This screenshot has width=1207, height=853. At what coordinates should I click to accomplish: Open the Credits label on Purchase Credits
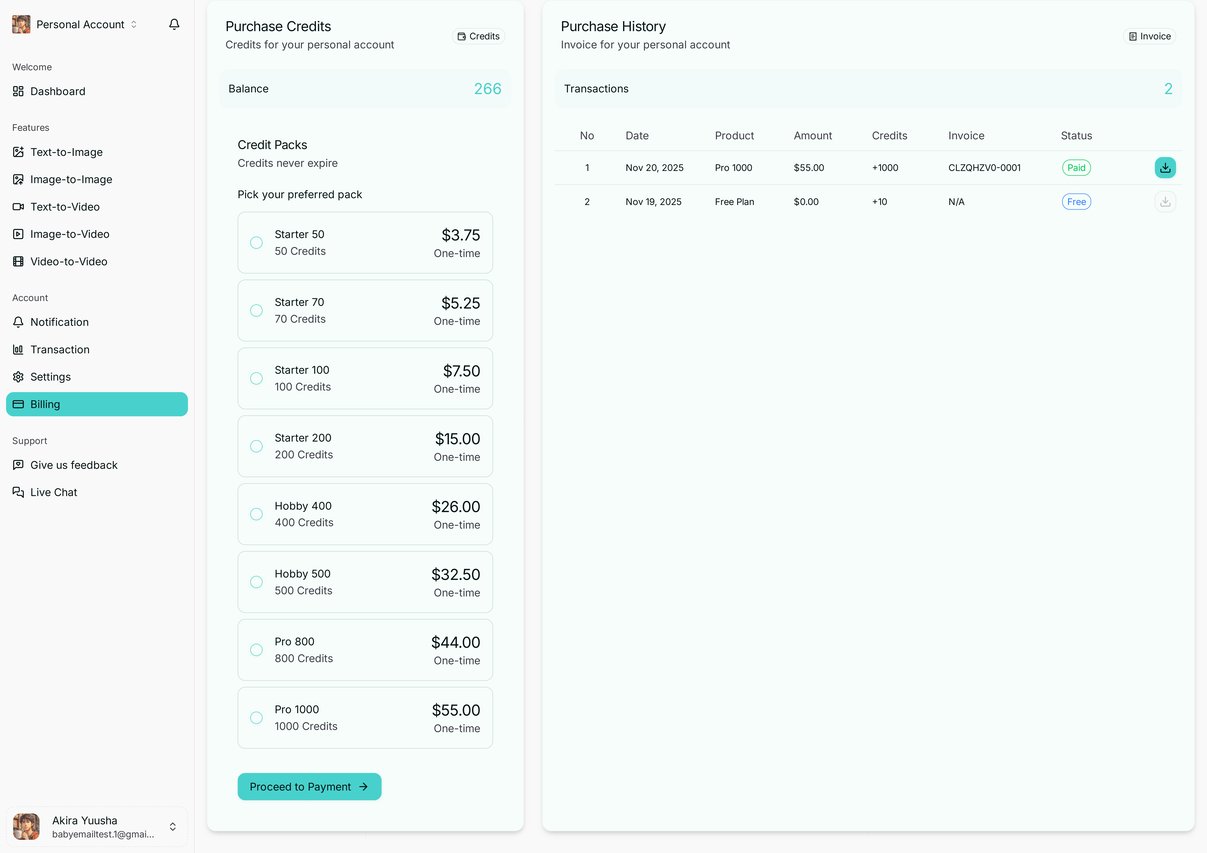[479, 36]
